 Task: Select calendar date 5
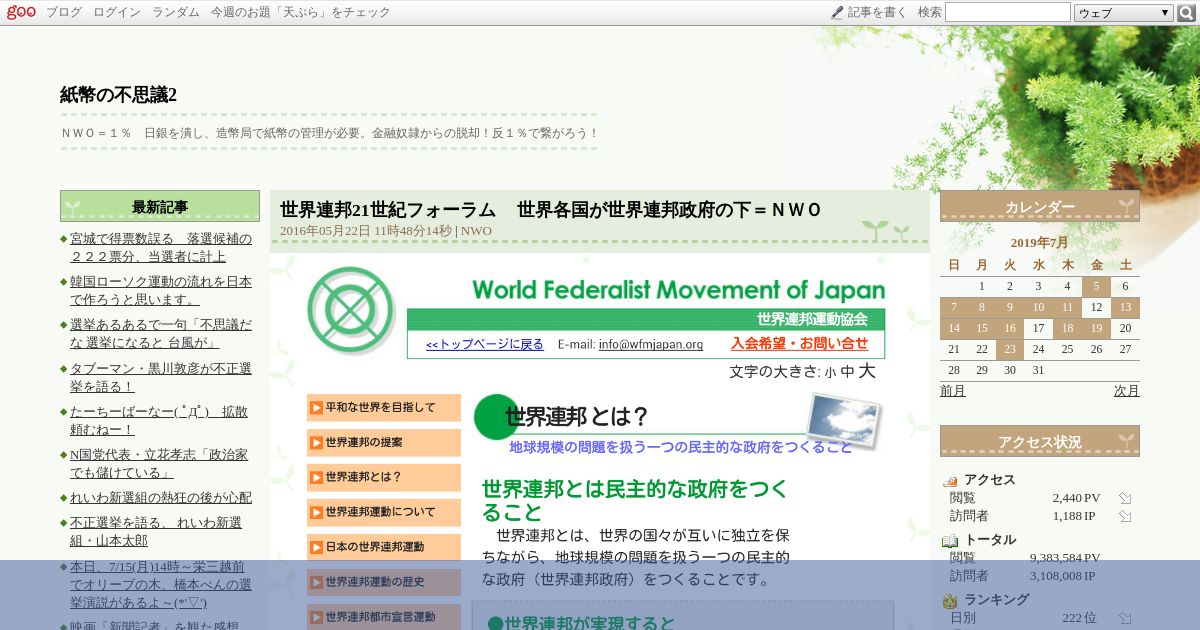[1097, 286]
